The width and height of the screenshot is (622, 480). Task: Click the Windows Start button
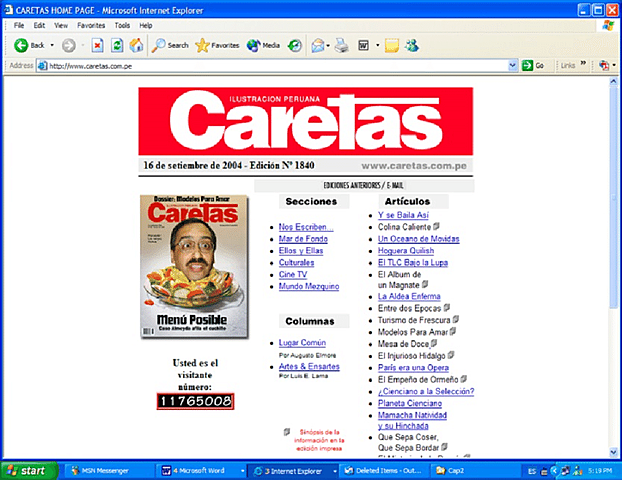29,471
